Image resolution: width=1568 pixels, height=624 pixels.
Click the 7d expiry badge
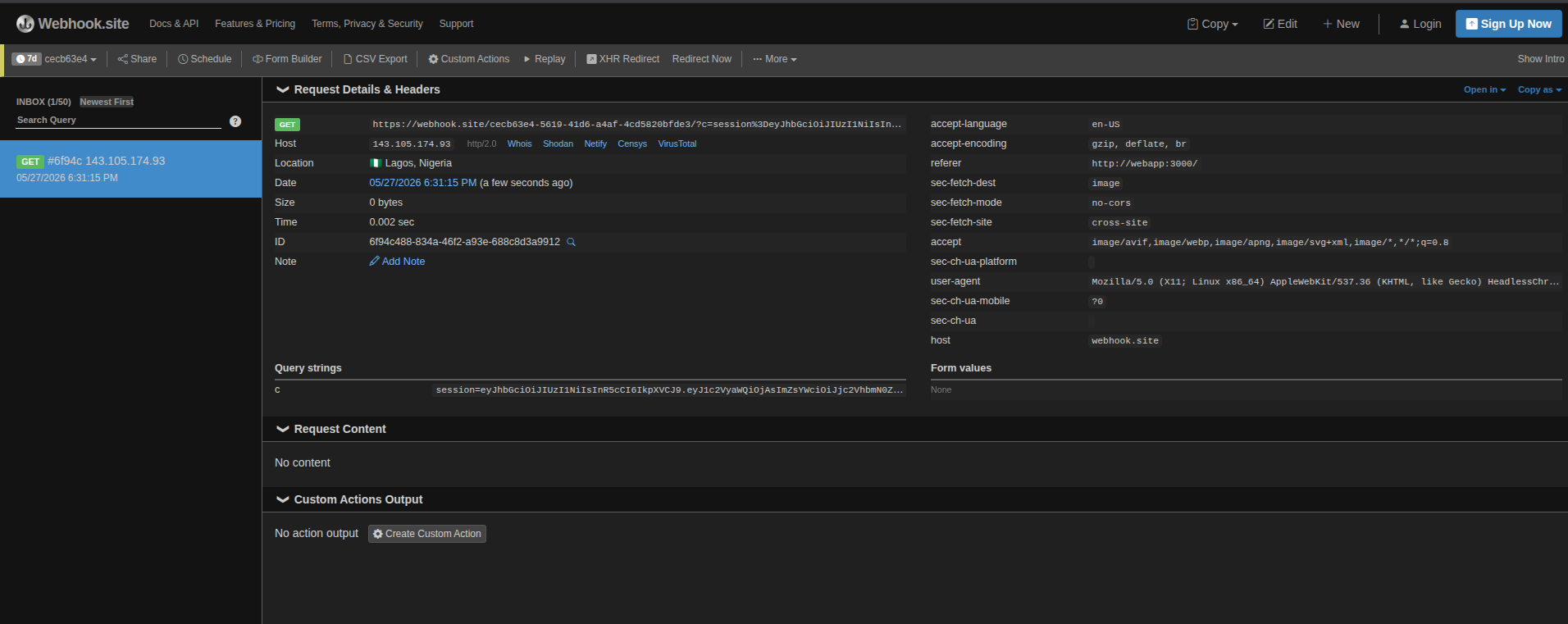click(x=26, y=59)
